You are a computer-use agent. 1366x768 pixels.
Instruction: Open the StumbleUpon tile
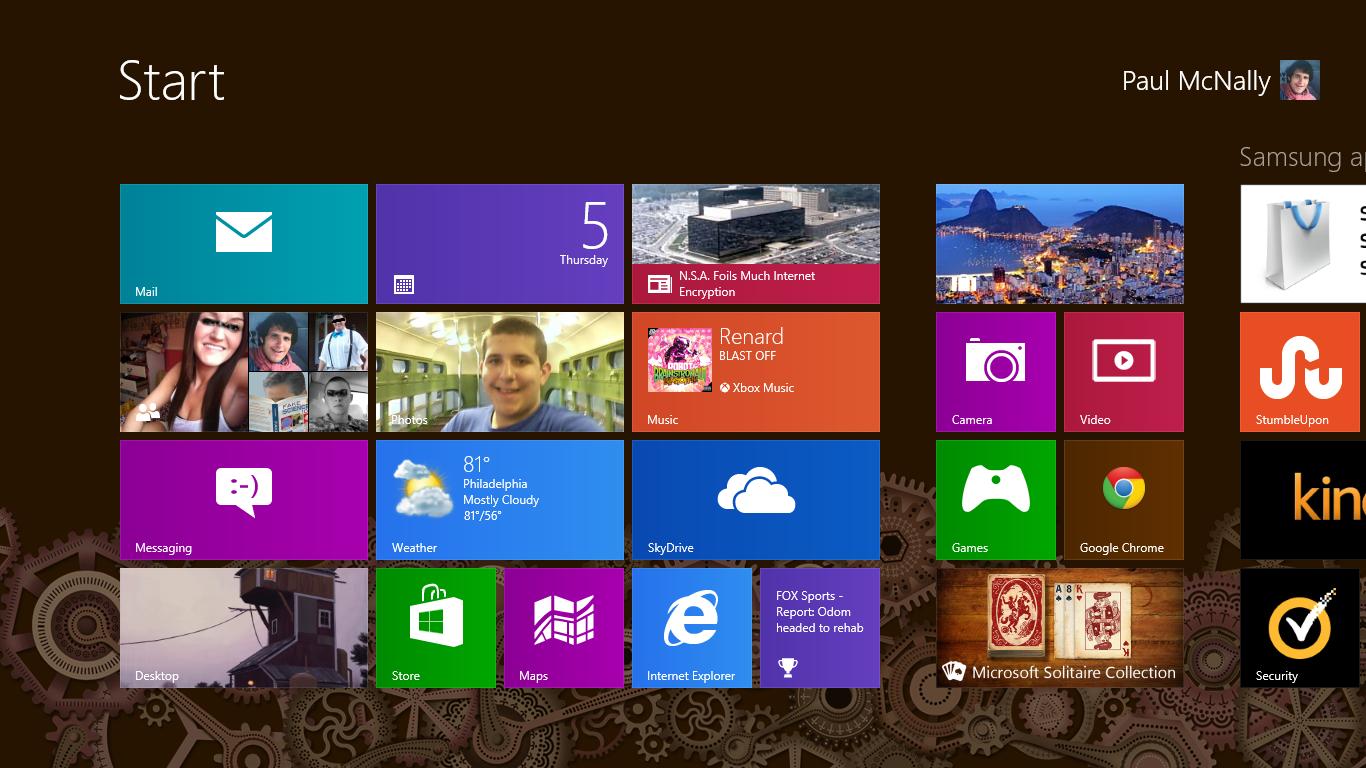[x=1300, y=372]
